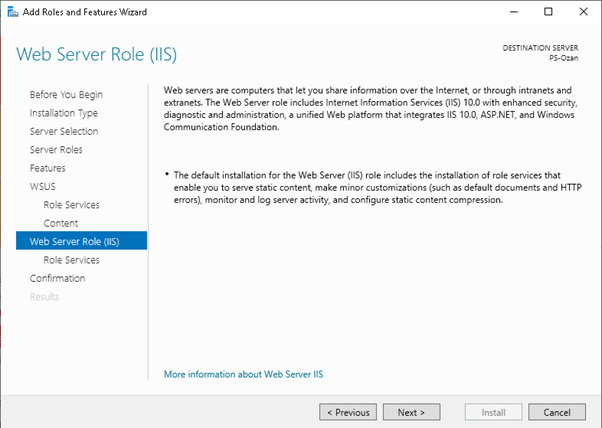
Task: Select Content under WSUS
Action: pyautogui.click(x=60, y=223)
